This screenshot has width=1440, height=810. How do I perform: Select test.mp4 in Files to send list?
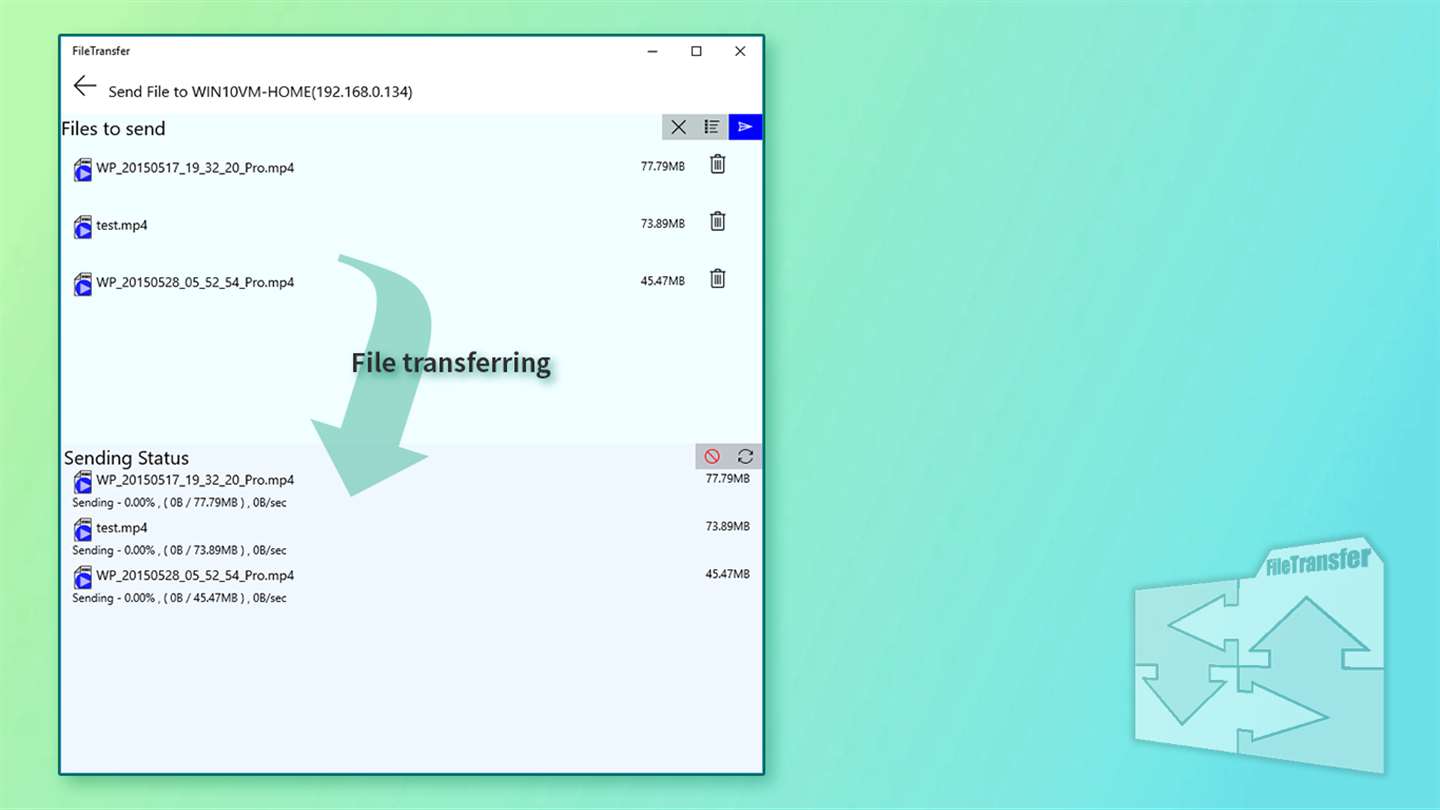(122, 225)
